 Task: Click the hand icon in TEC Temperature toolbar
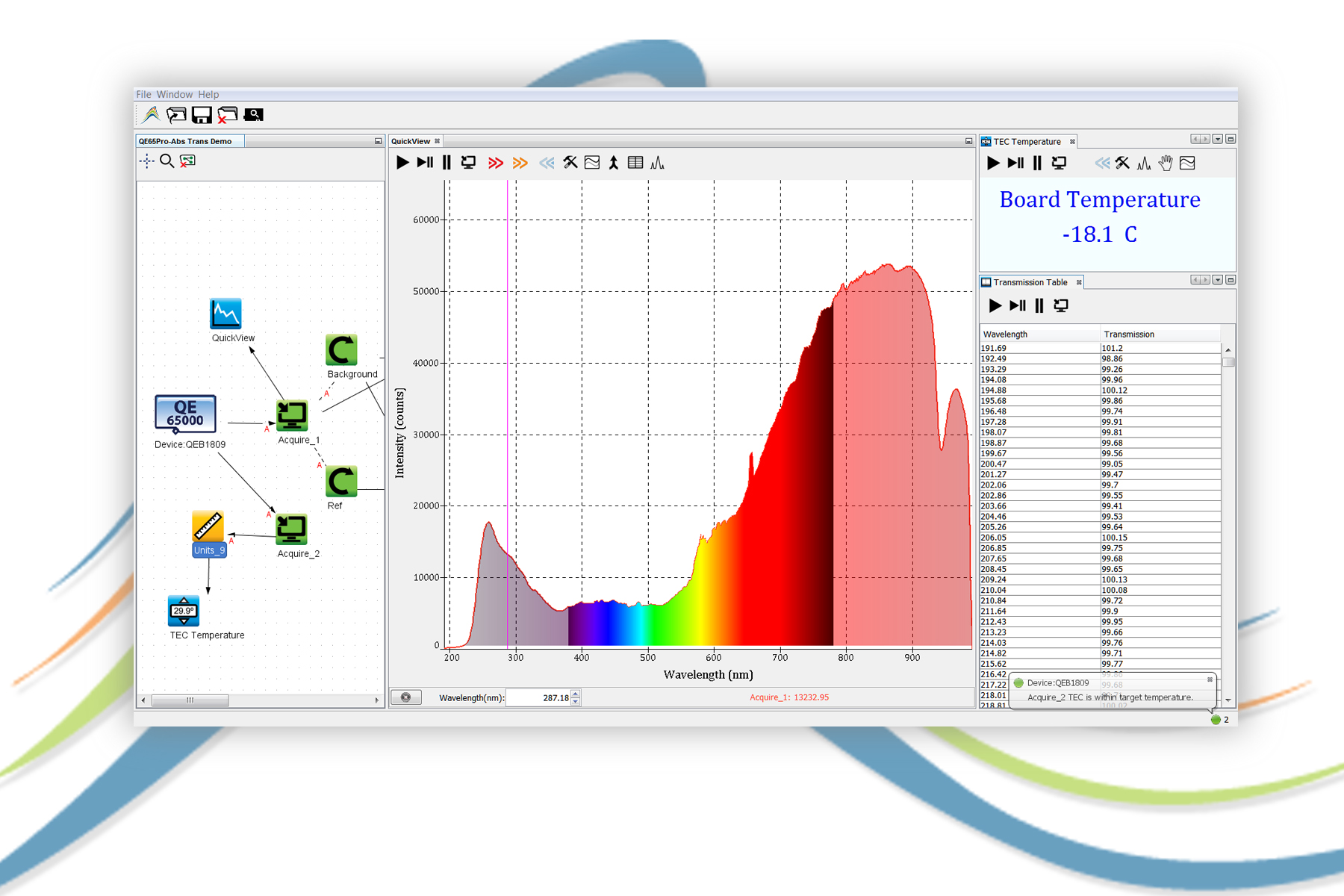pyautogui.click(x=1166, y=163)
